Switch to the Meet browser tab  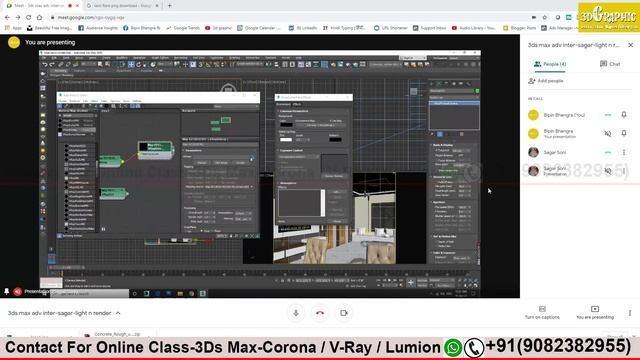39,6
